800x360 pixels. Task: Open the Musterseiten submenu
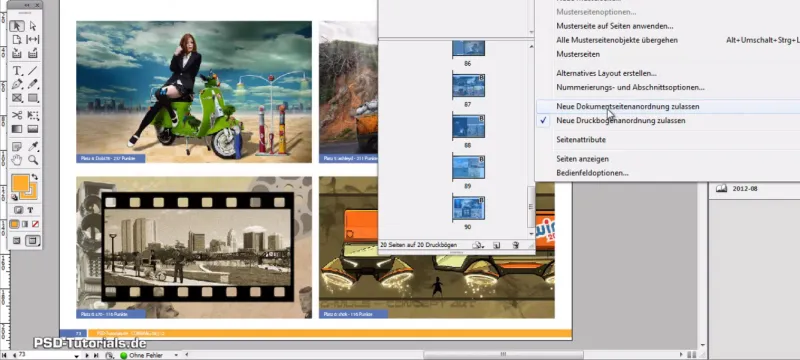pos(578,54)
